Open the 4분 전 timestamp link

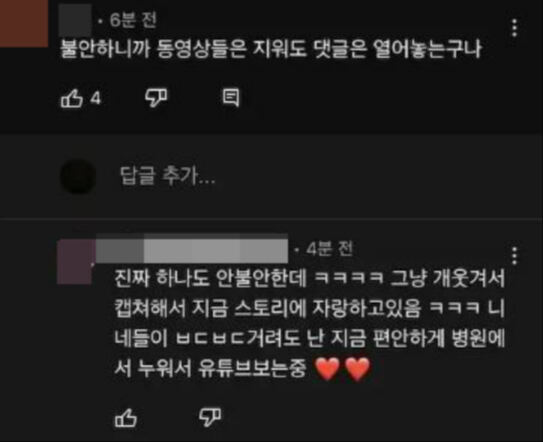coord(329,248)
